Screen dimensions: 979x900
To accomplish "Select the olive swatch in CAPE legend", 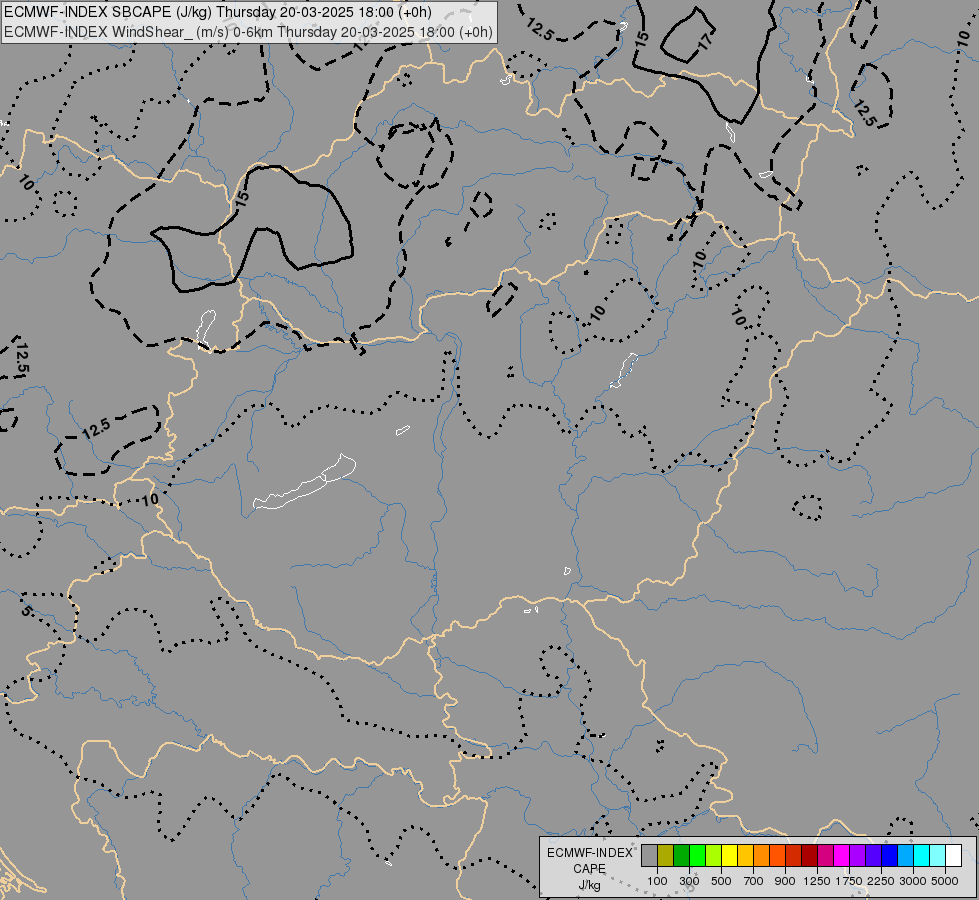I will (x=666, y=855).
